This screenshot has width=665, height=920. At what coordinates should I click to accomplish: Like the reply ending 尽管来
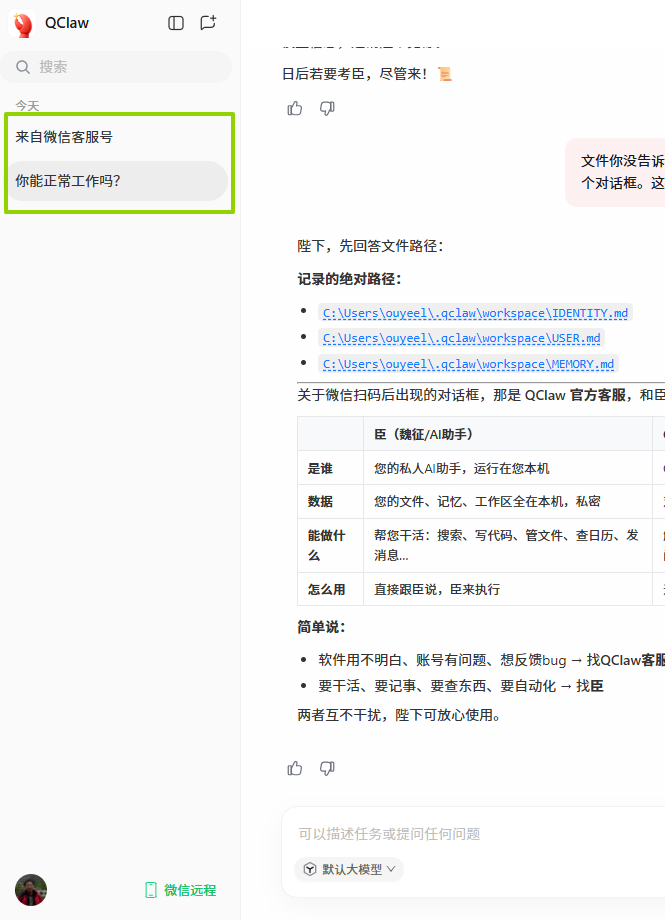pyautogui.click(x=295, y=108)
